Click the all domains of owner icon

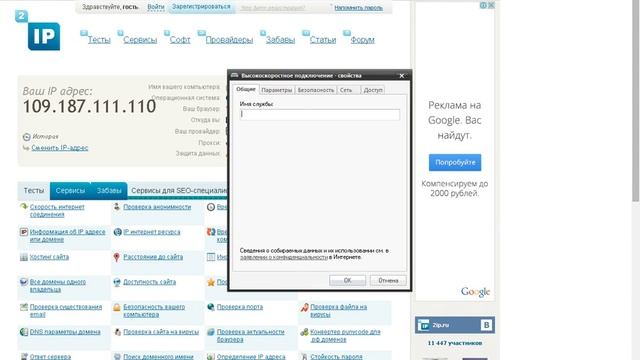point(24,282)
